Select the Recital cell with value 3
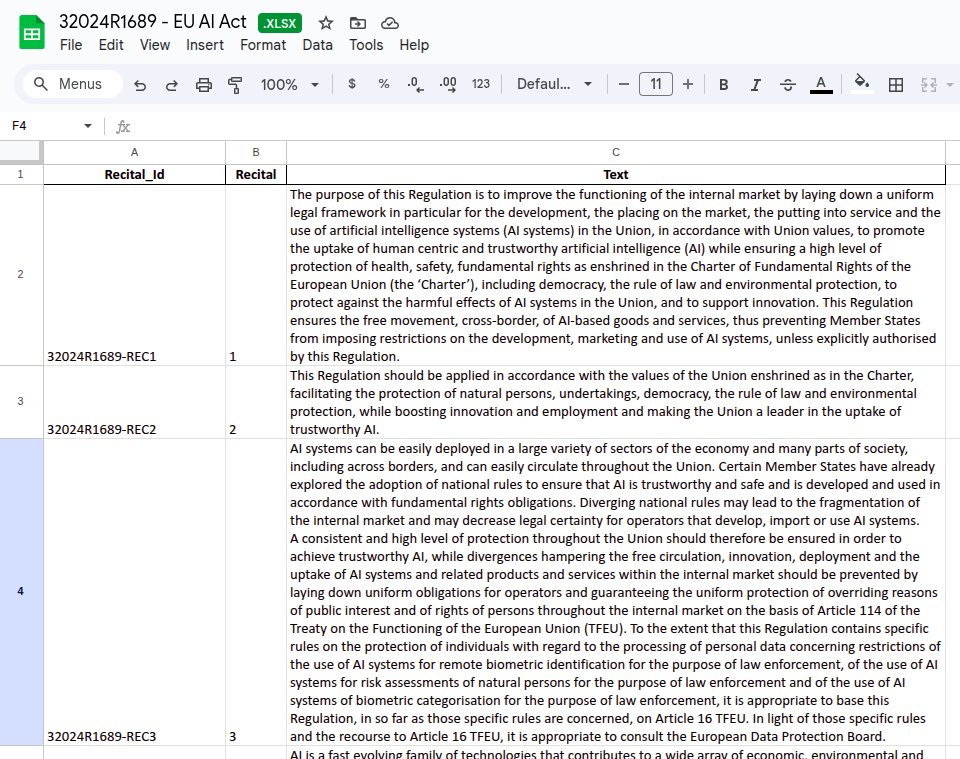This screenshot has height=759, width=960. pyautogui.click(x=256, y=592)
